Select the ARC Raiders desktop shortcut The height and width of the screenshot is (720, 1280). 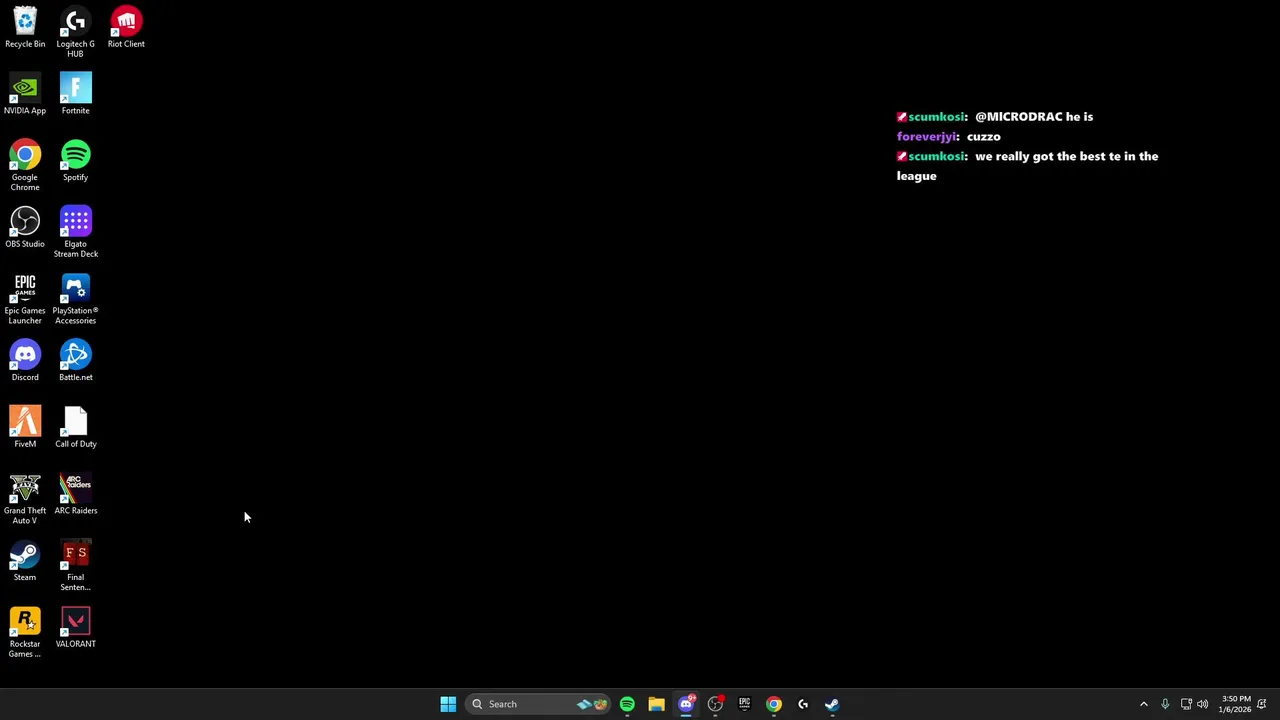pyautogui.click(x=75, y=494)
